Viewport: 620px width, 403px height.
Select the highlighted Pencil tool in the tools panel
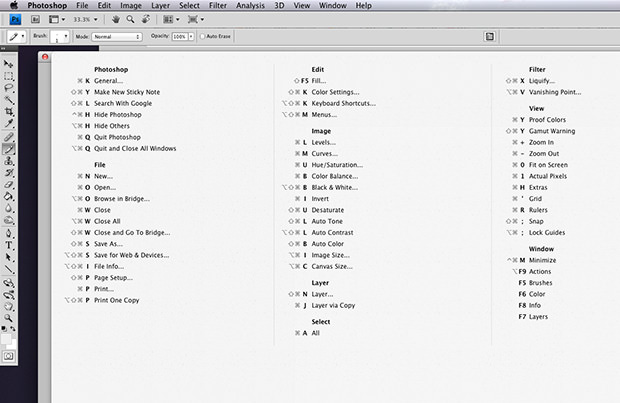point(8,149)
